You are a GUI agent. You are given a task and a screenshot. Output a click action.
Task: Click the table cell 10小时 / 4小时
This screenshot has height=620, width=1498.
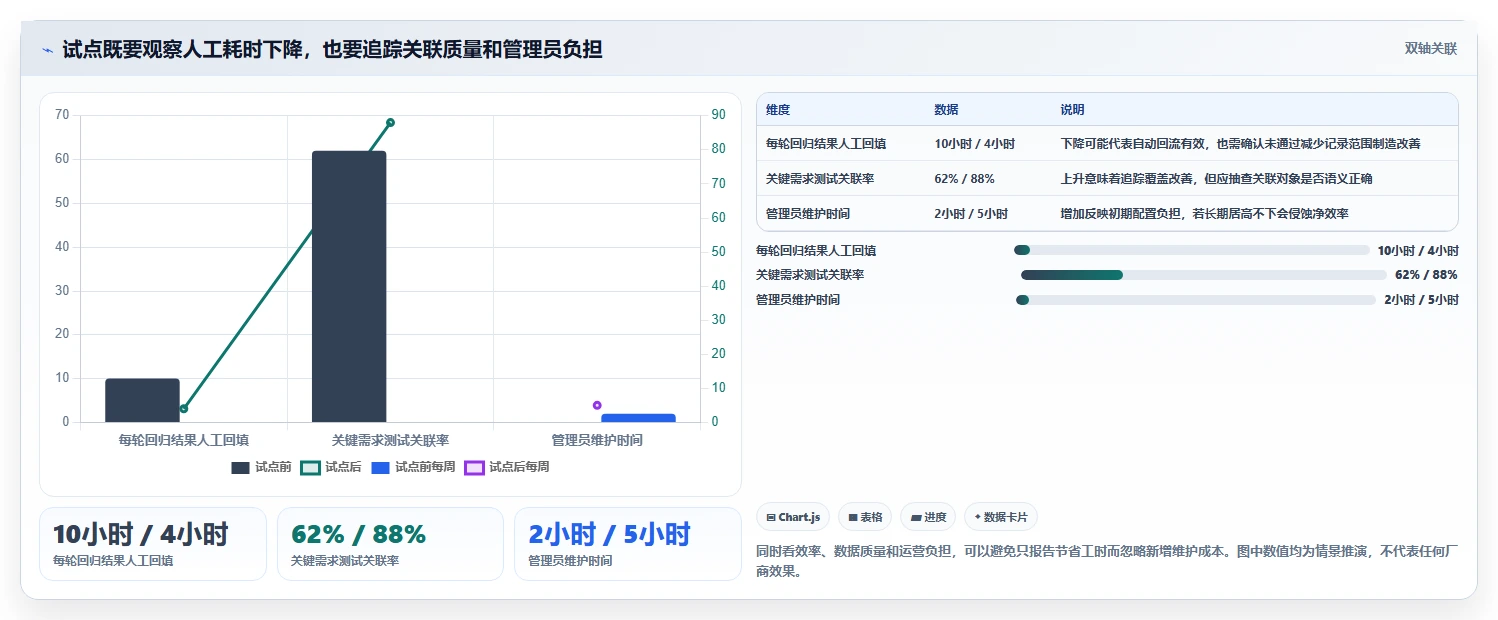point(975,144)
